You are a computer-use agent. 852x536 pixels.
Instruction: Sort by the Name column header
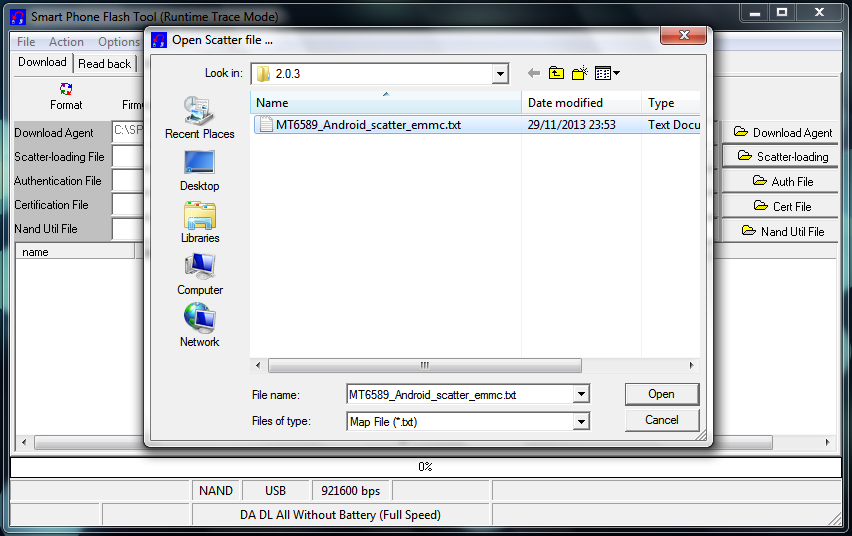[x=385, y=103]
